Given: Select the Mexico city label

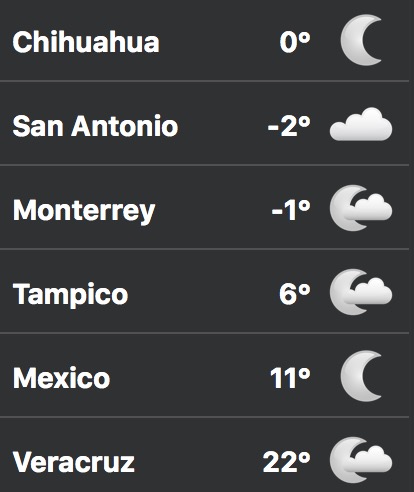Looking at the screenshot, I should (62, 378).
